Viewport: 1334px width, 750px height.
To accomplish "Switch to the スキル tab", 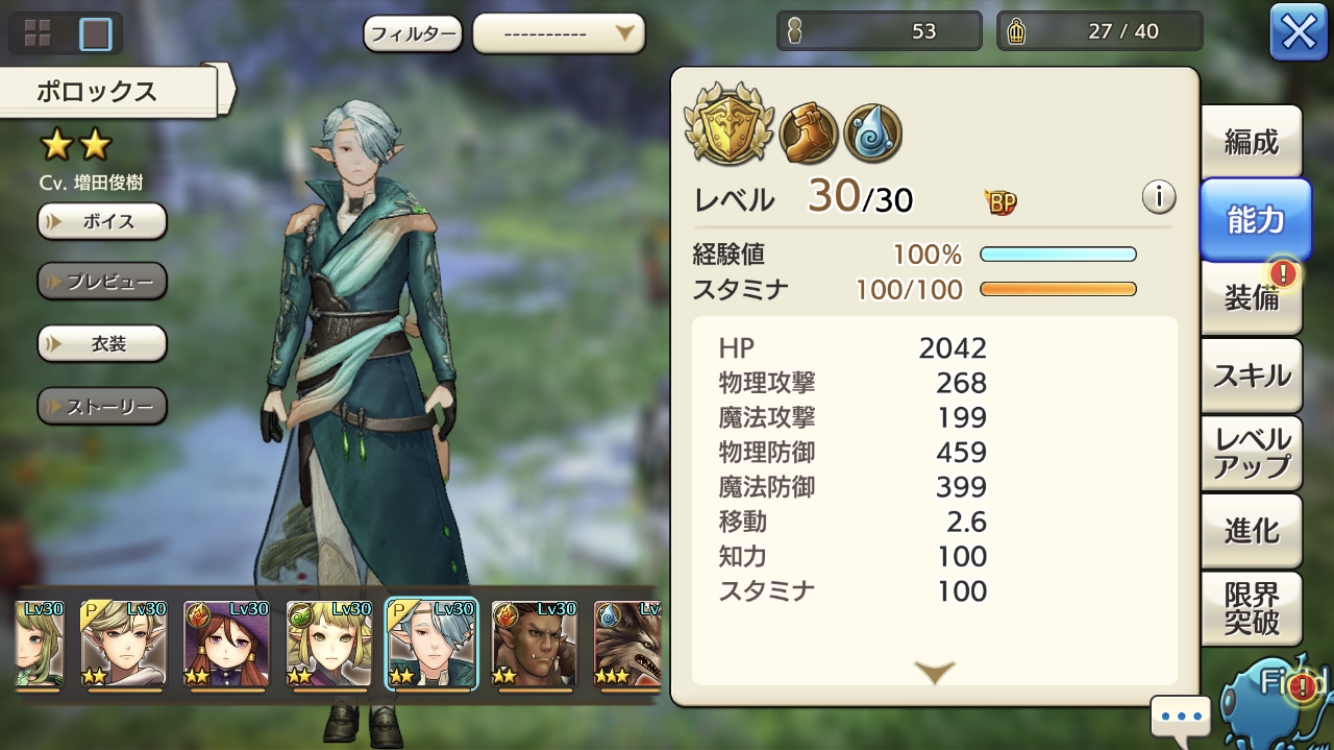I will [1251, 375].
